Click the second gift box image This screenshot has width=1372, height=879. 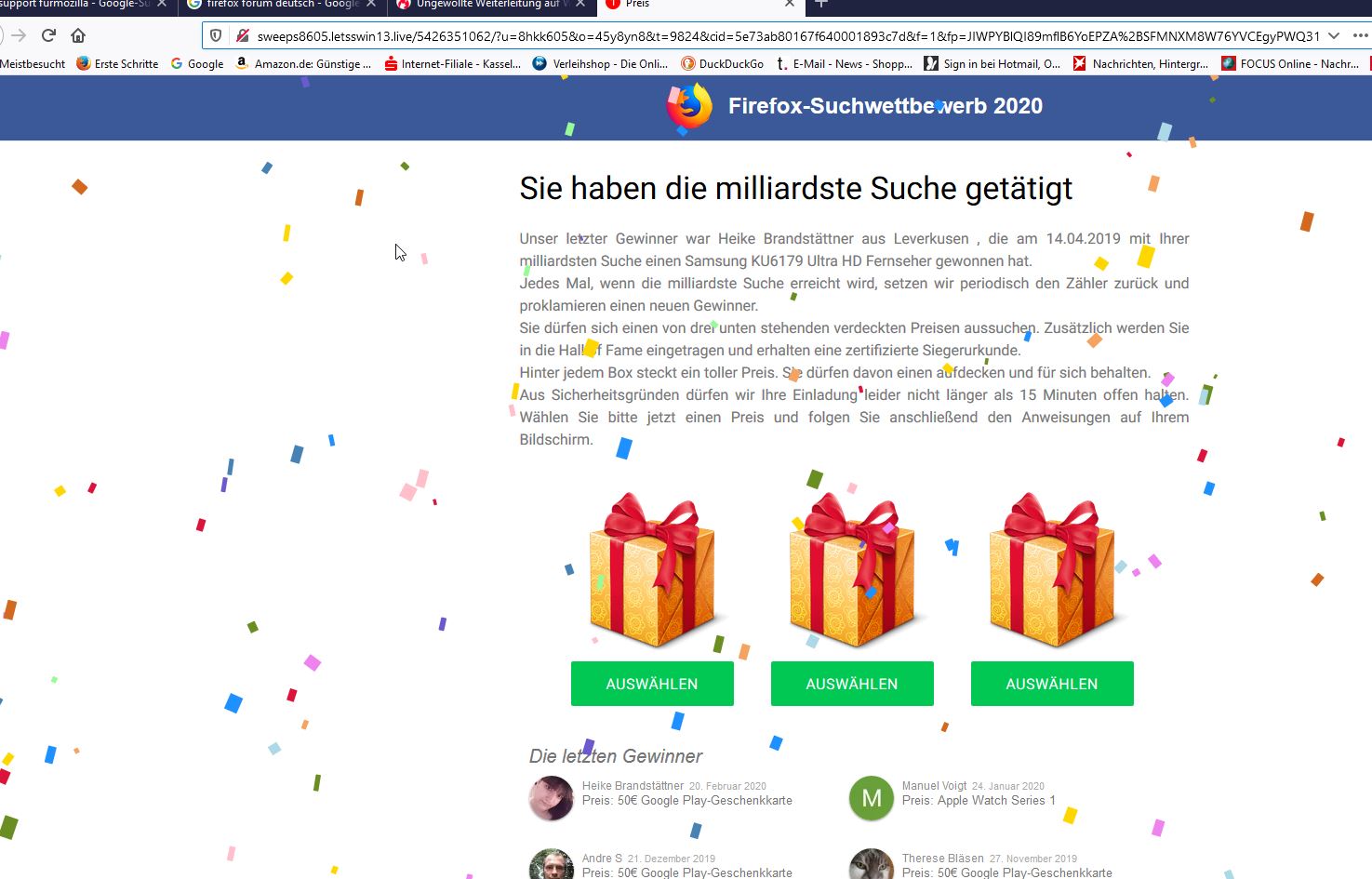[852, 570]
